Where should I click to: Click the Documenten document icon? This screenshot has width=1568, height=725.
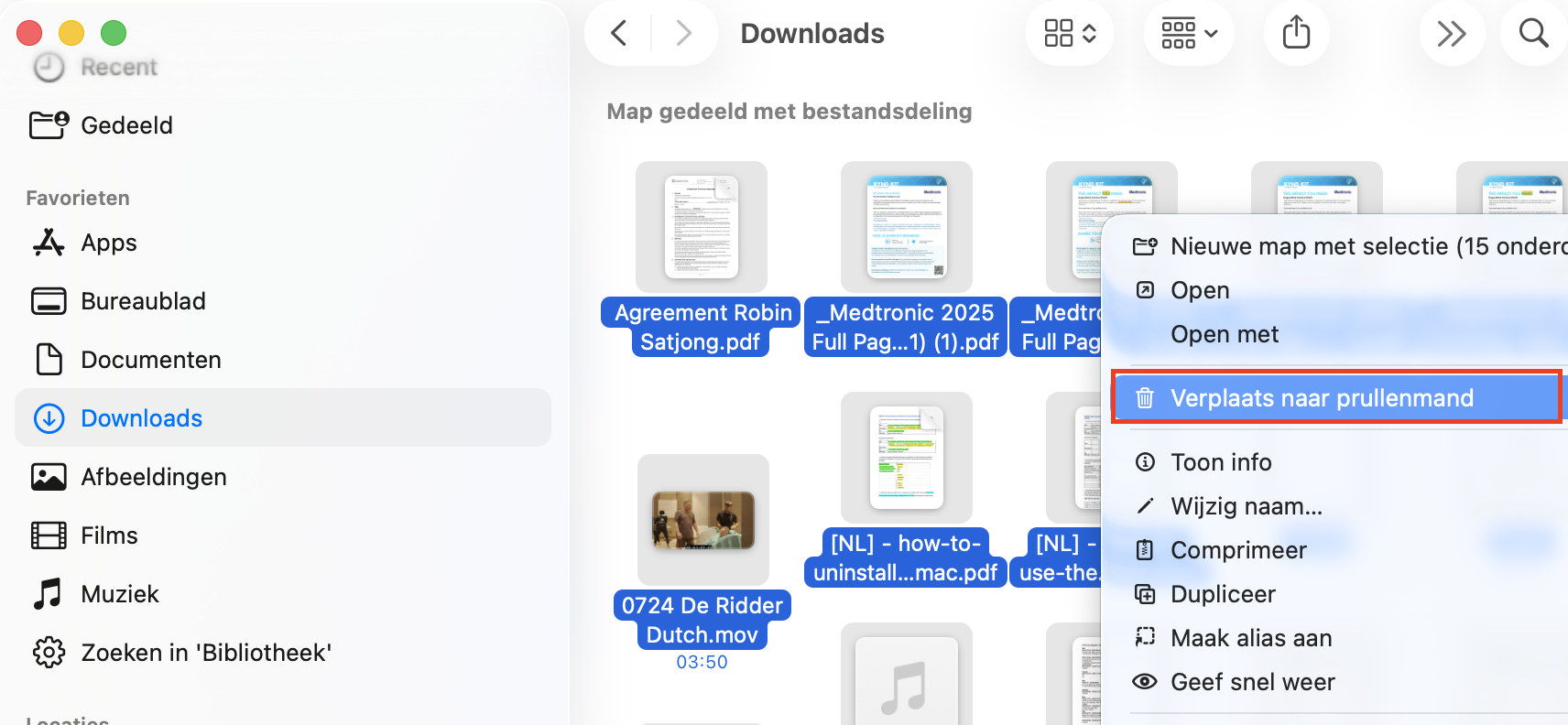pos(49,360)
